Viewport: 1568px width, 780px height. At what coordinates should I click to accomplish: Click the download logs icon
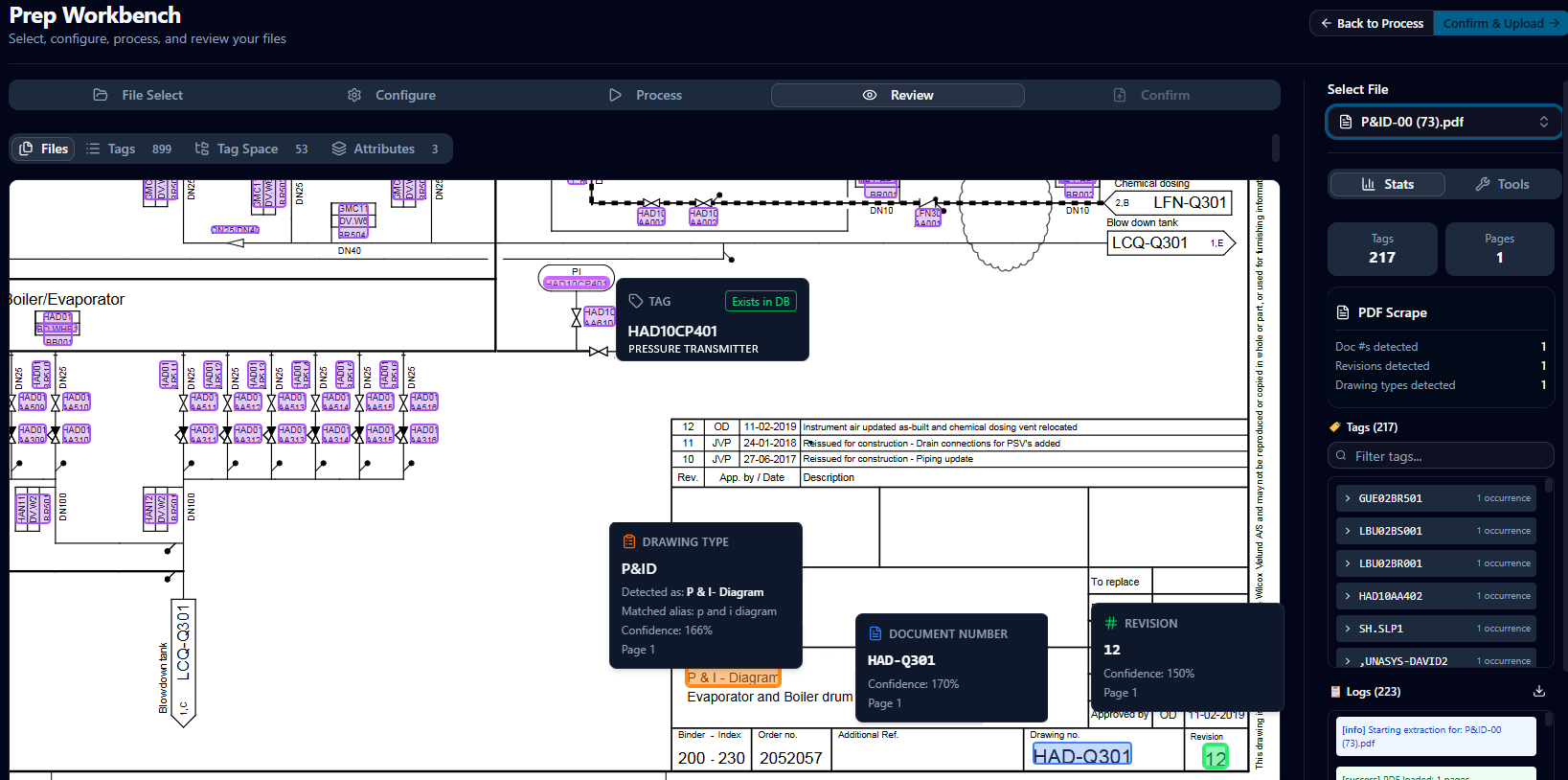point(1539,691)
